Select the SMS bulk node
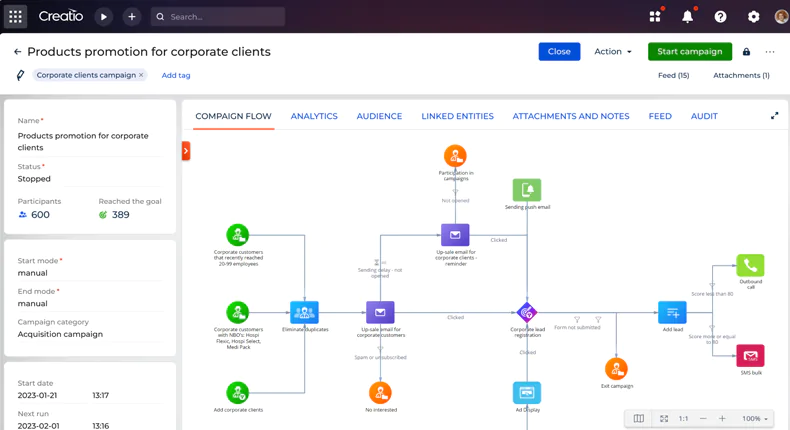790x430 pixels. [x=750, y=356]
